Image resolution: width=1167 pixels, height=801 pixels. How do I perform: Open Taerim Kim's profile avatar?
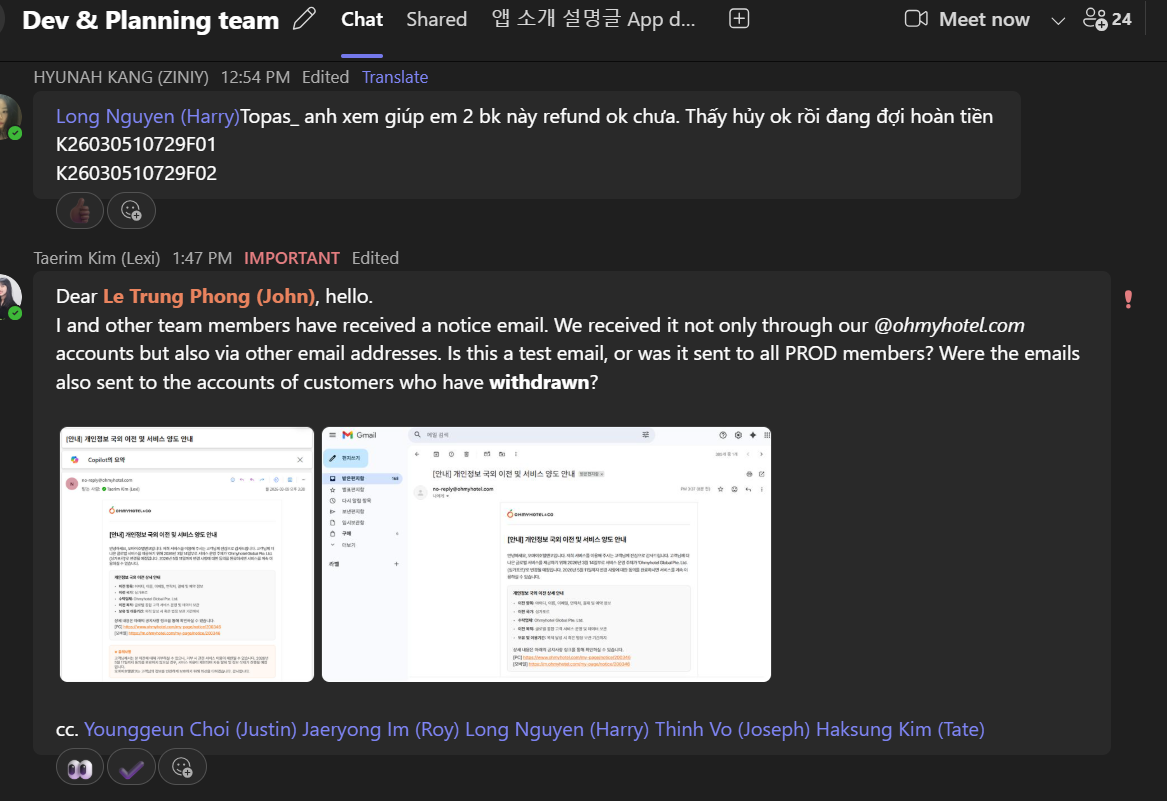click(8, 298)
